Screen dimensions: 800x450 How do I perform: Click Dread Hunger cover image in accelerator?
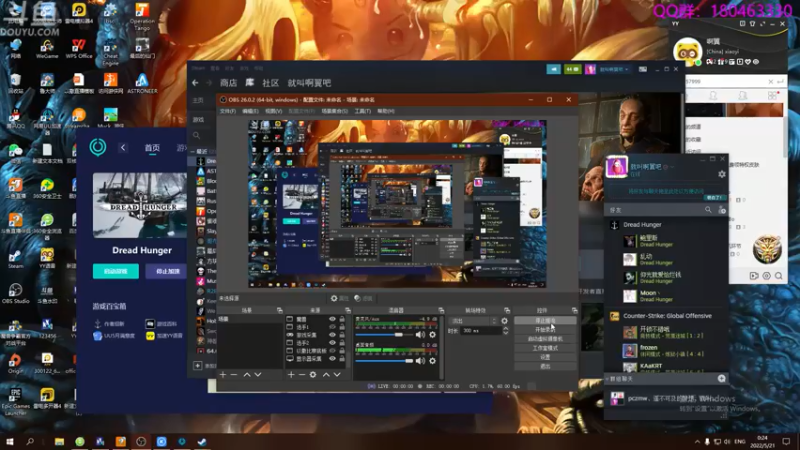point(140,205)
